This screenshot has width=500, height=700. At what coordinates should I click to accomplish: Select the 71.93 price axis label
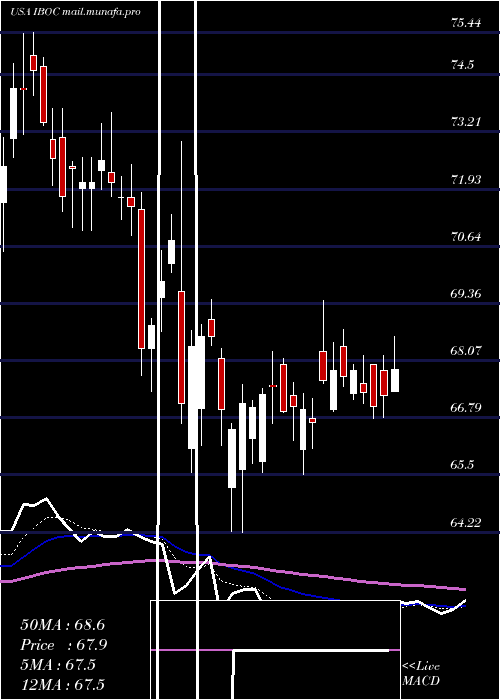[x=466, y=180]
